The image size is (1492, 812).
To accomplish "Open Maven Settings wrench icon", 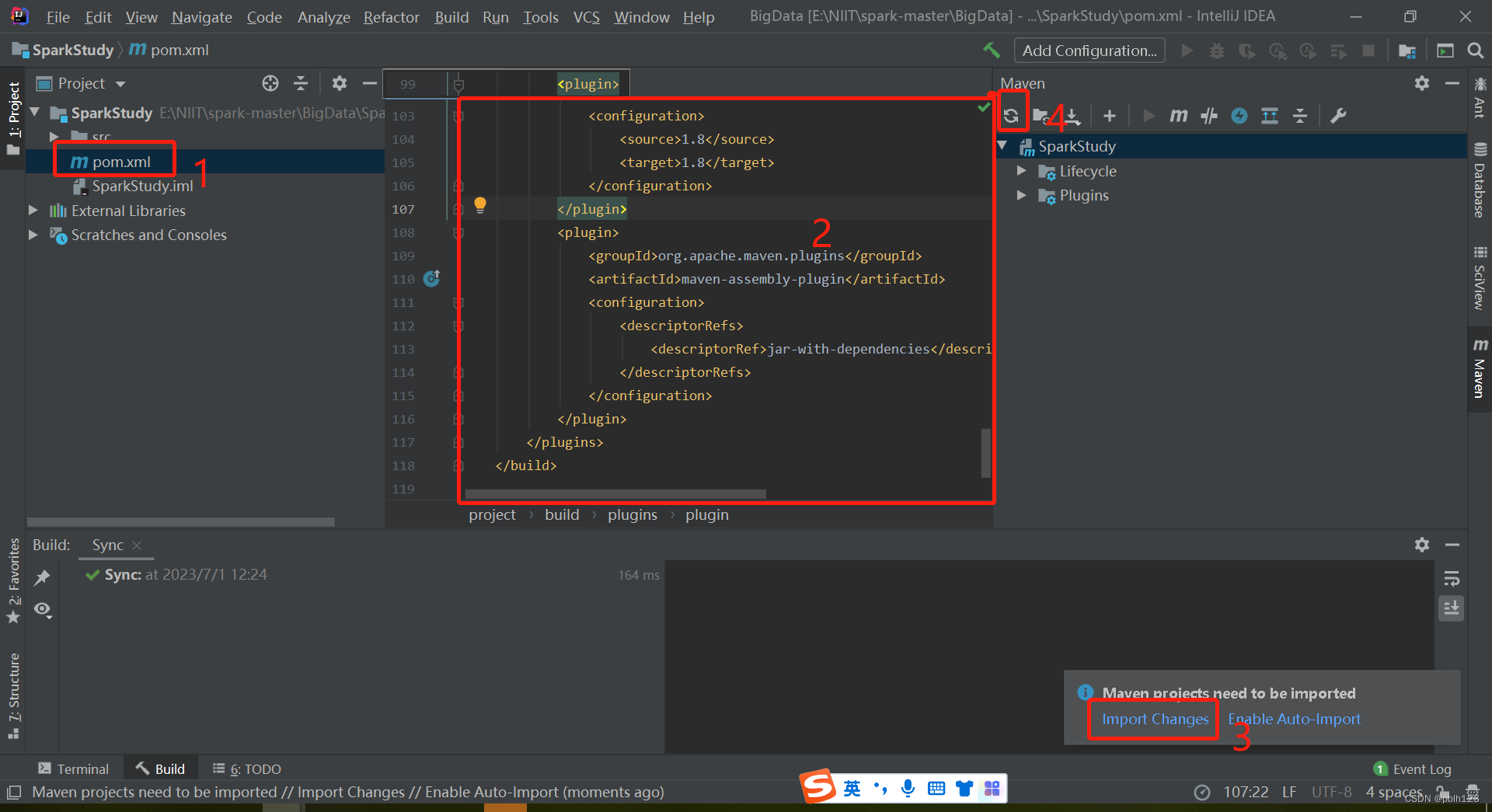I will tap(1338, 116).
